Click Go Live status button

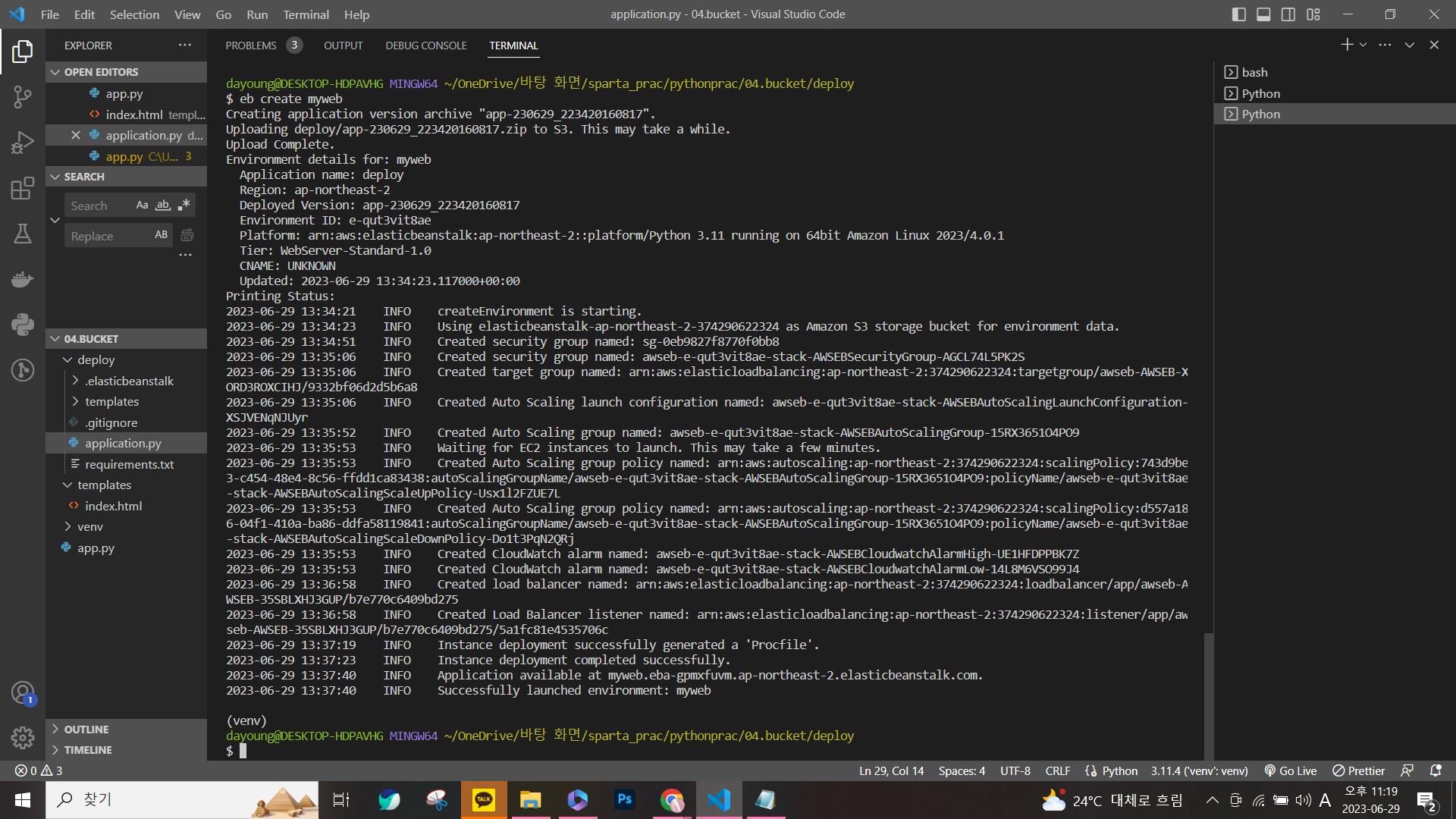pos(1290,770)
